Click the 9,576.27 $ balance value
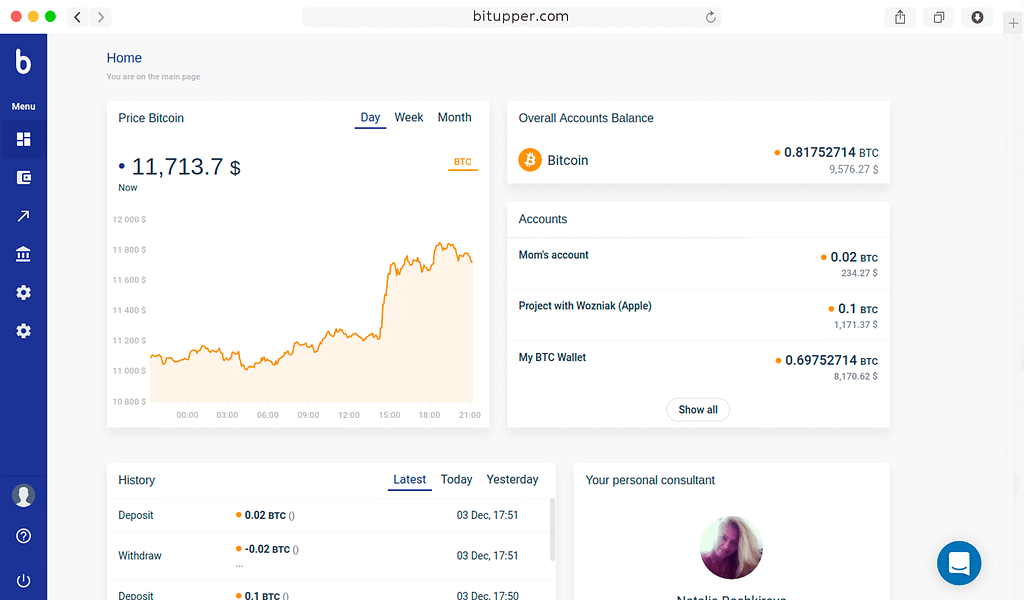This screenshot has height=600, width=1024. click(854, 169)
